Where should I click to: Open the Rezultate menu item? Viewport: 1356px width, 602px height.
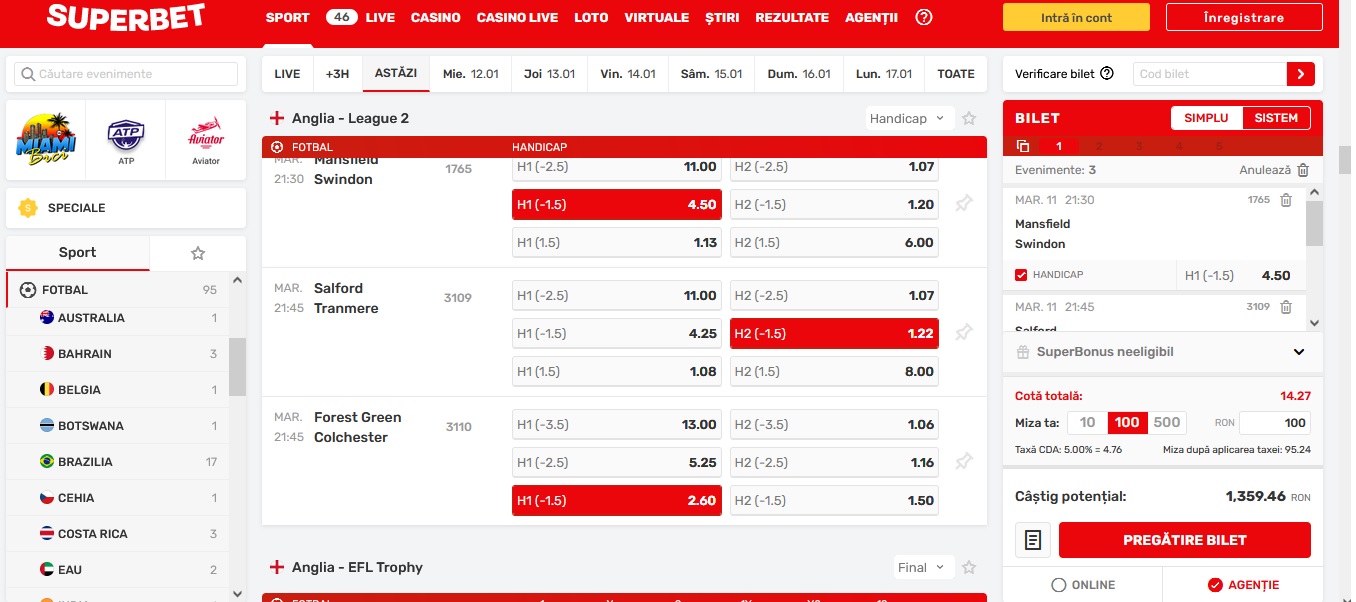point(792,17)
